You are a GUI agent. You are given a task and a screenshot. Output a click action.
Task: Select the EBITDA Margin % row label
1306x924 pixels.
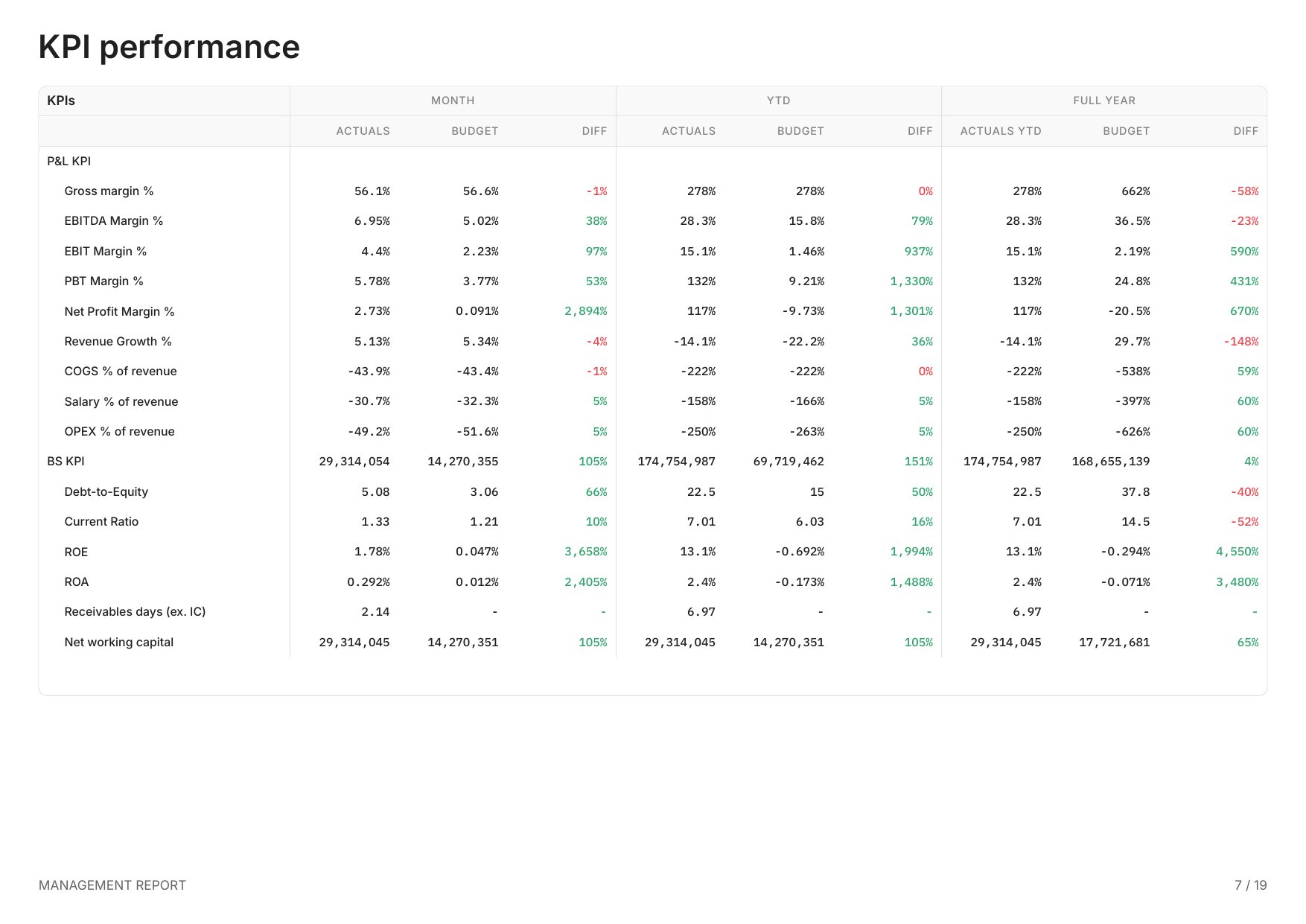113,221
